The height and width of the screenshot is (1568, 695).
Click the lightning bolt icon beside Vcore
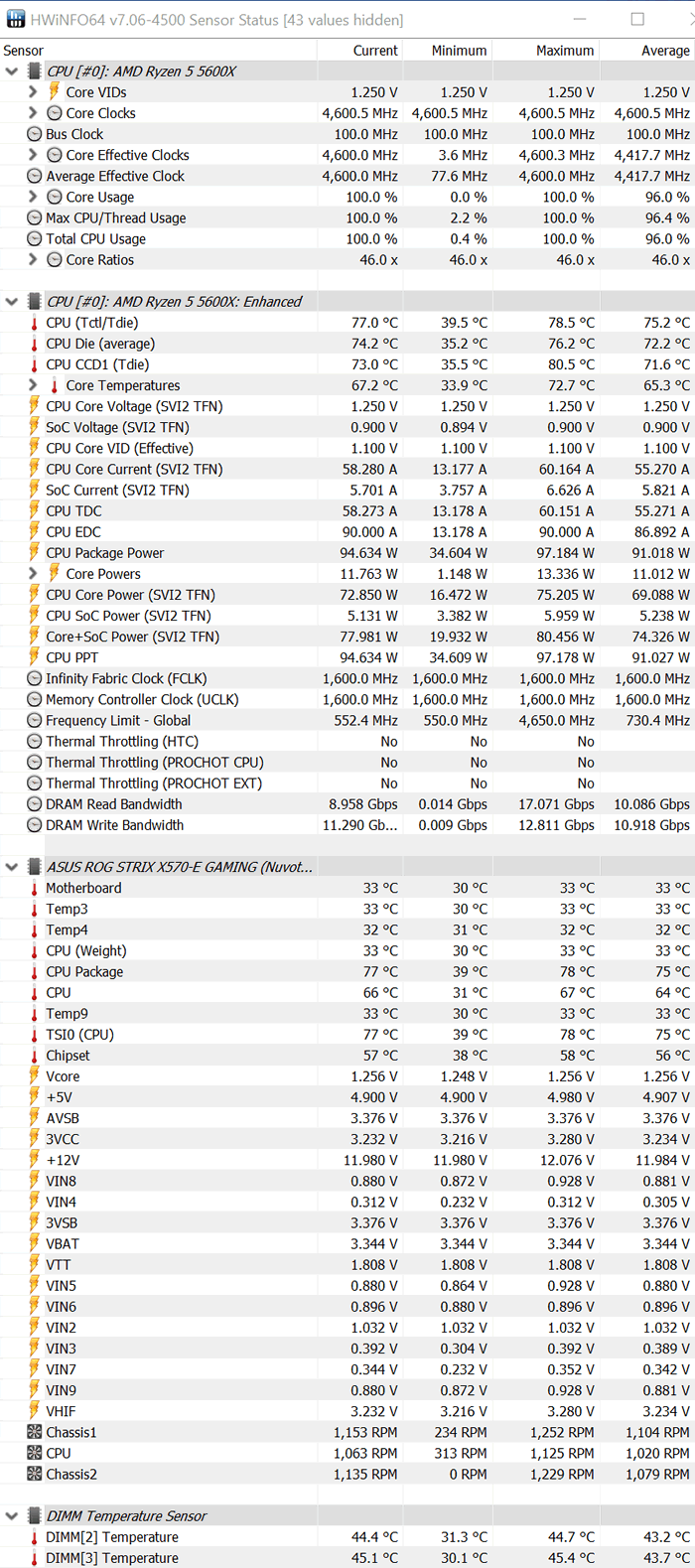pos(35,1076)
